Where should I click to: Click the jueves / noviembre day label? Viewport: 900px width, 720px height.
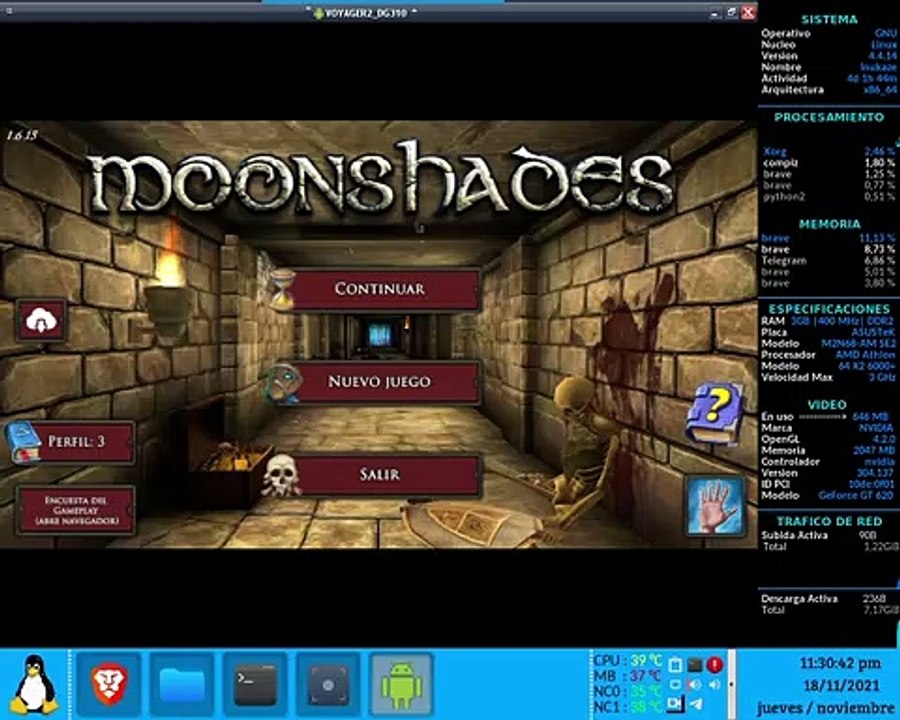click(x=826, y=707)
